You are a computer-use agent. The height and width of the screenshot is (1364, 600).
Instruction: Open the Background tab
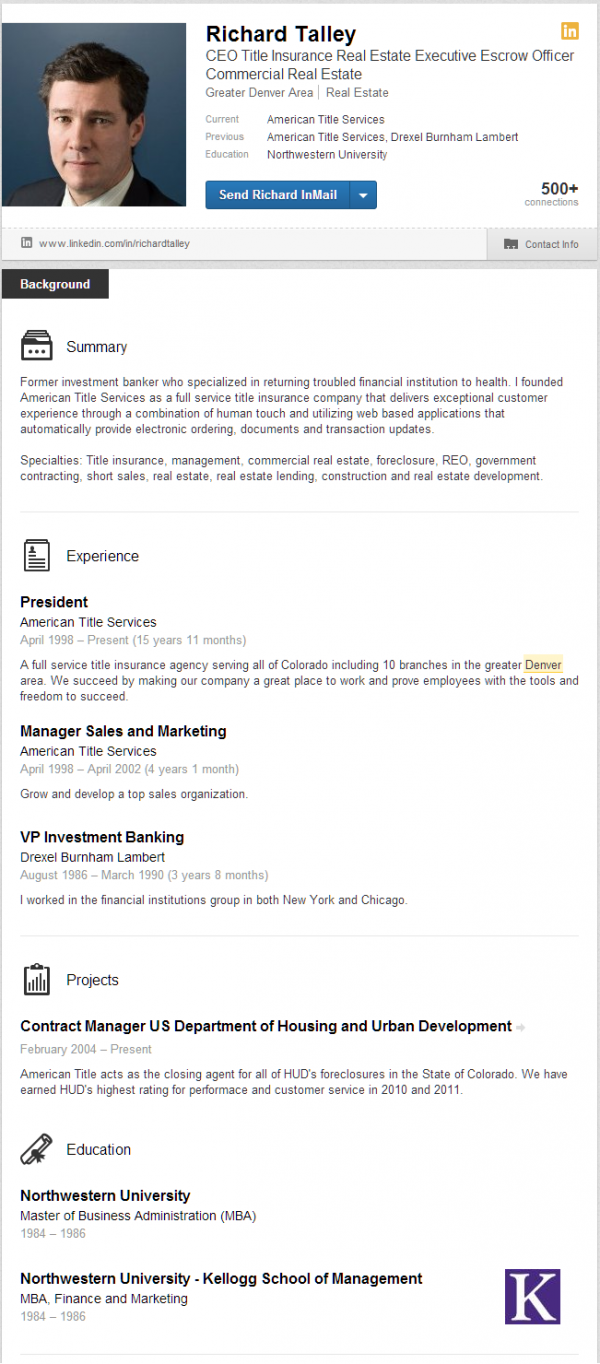[x=55, y=284]
